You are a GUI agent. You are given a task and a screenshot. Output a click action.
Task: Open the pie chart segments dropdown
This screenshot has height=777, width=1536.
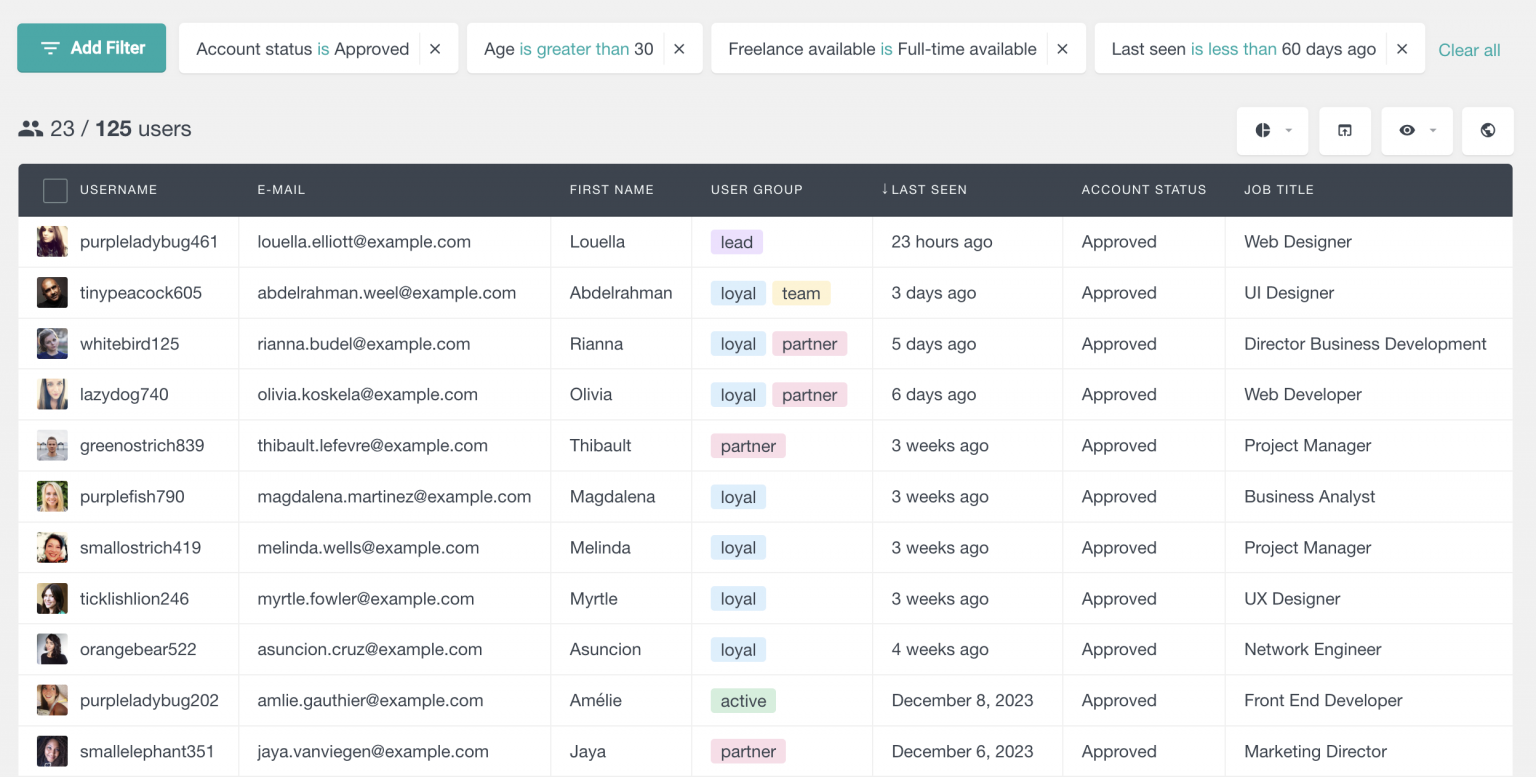[1272, 130]
